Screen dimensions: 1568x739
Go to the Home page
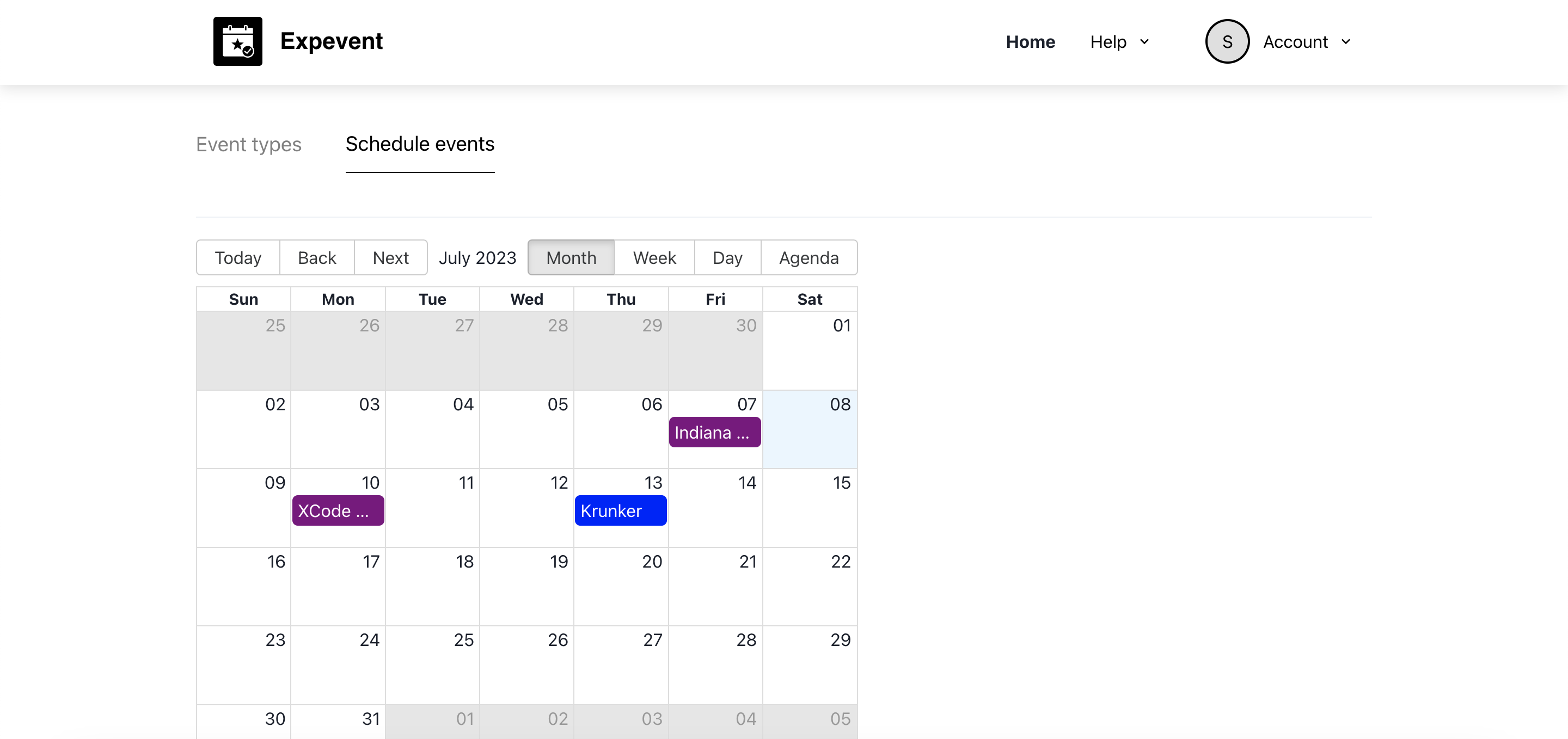tap(1030, 42)
